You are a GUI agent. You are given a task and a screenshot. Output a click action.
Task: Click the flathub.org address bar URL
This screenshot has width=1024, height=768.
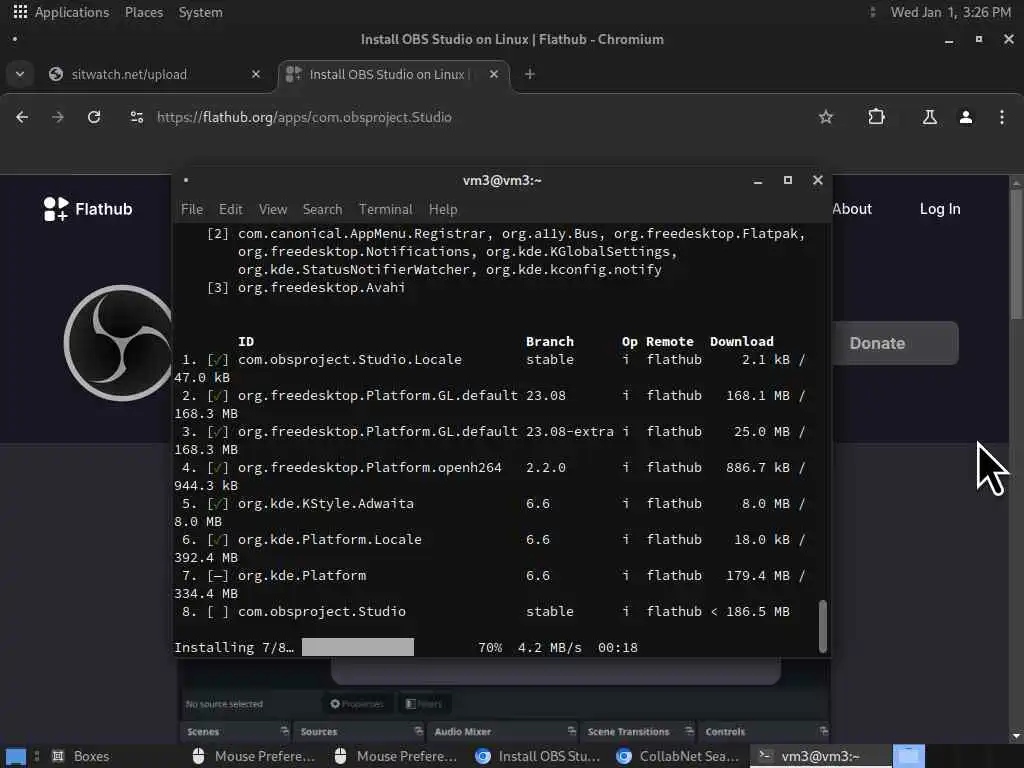(304, 117)
